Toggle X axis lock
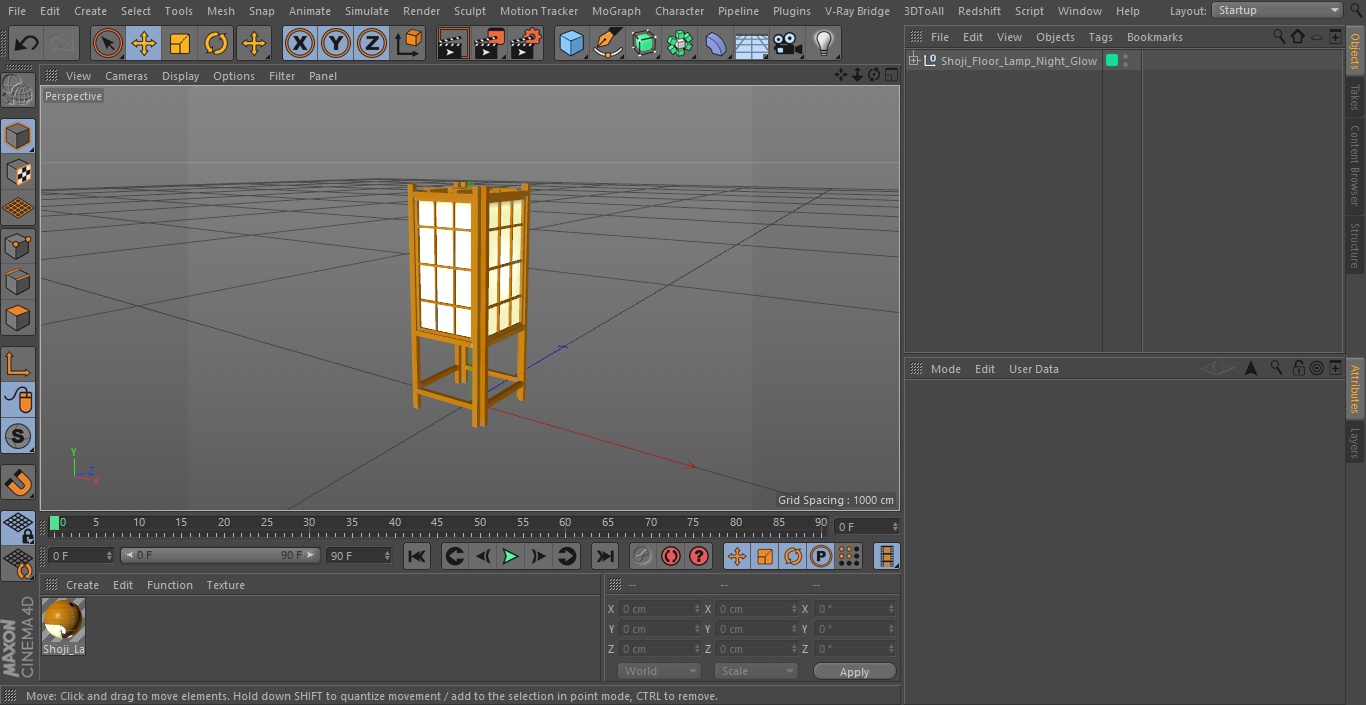The image size is (1366, 705). (299, 43)
